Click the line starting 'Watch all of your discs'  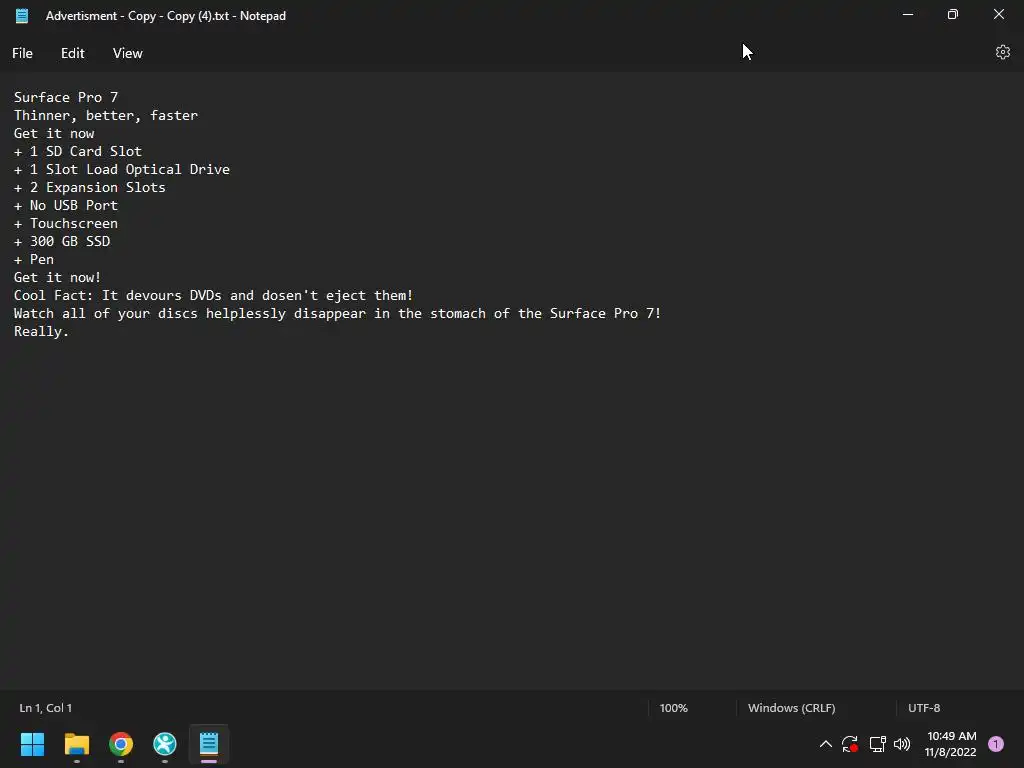click(338, 313)
